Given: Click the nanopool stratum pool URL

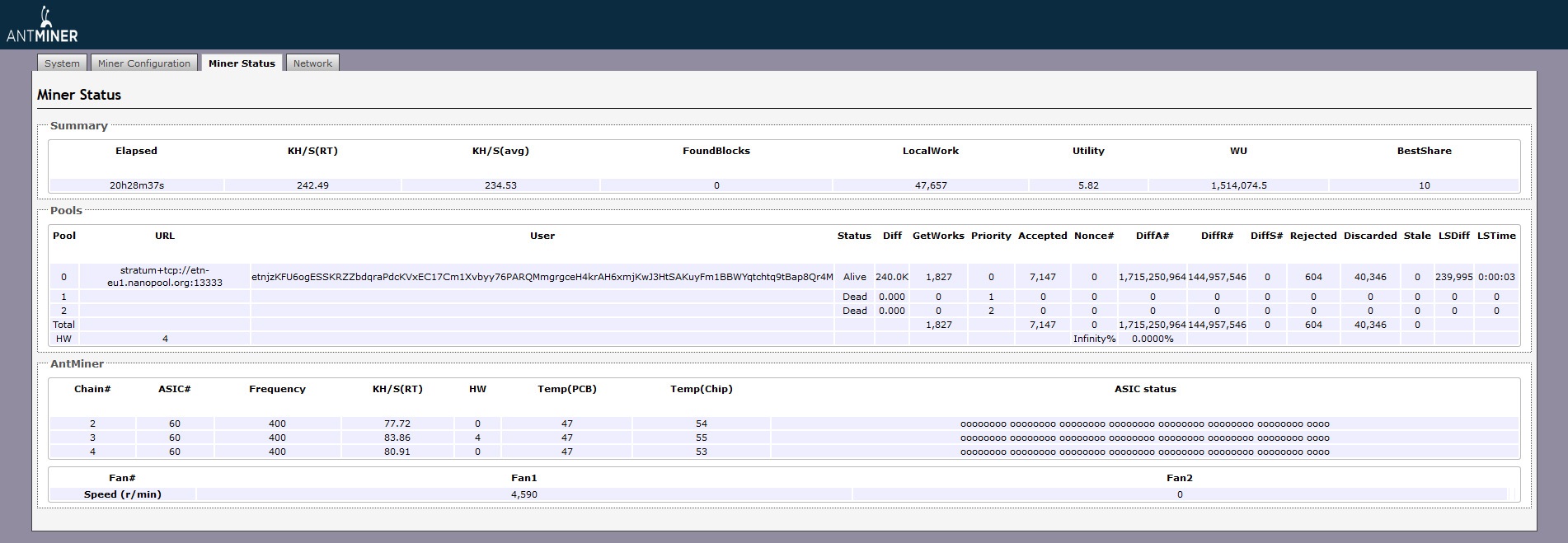Looking at the screenshot, I should point(165,276).
